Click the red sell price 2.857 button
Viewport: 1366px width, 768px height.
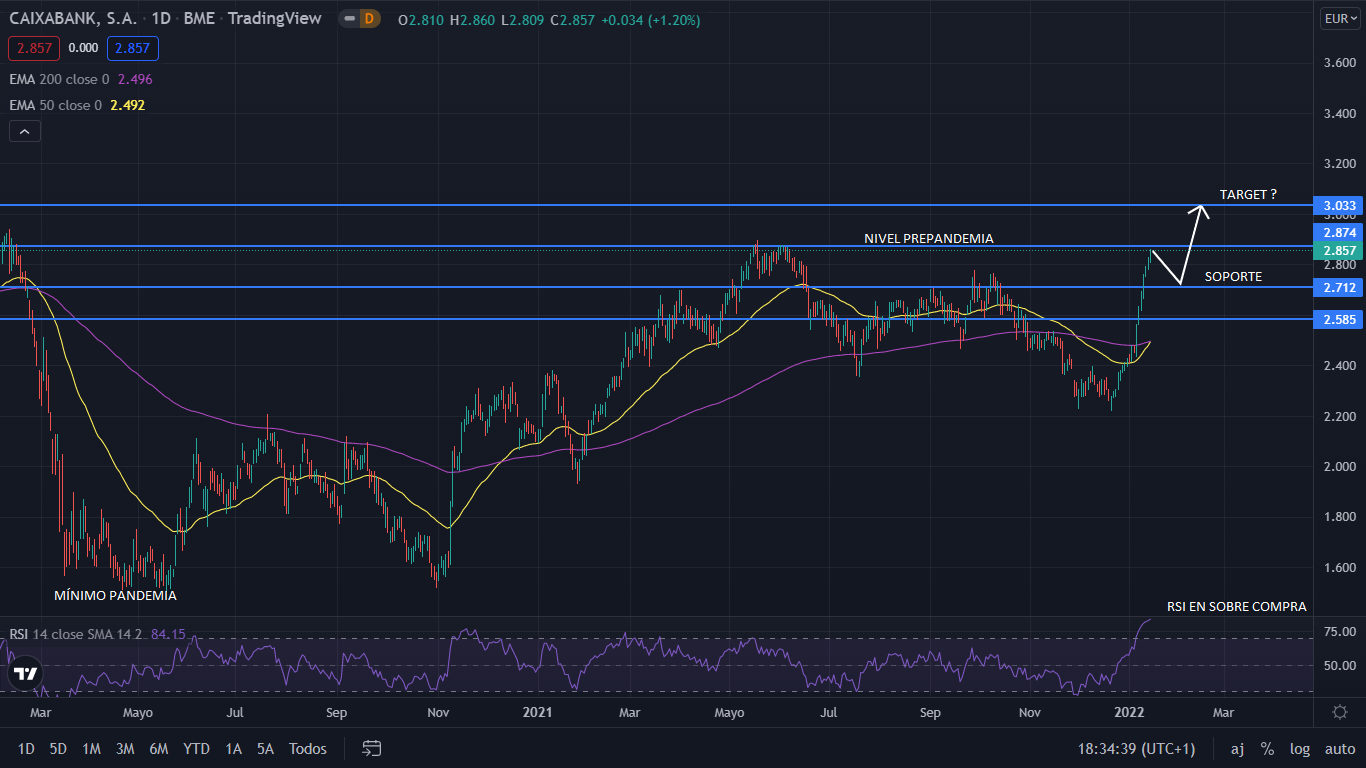34,48
